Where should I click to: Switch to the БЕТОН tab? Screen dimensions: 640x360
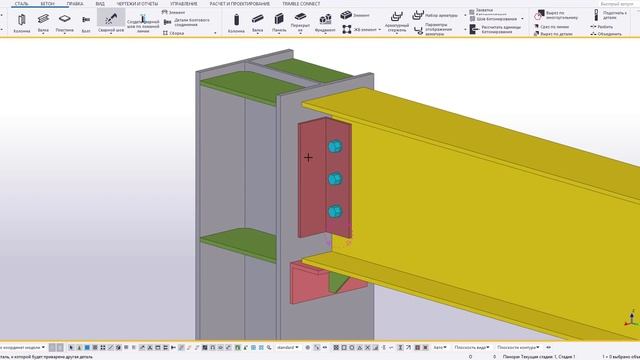(47, 4)
